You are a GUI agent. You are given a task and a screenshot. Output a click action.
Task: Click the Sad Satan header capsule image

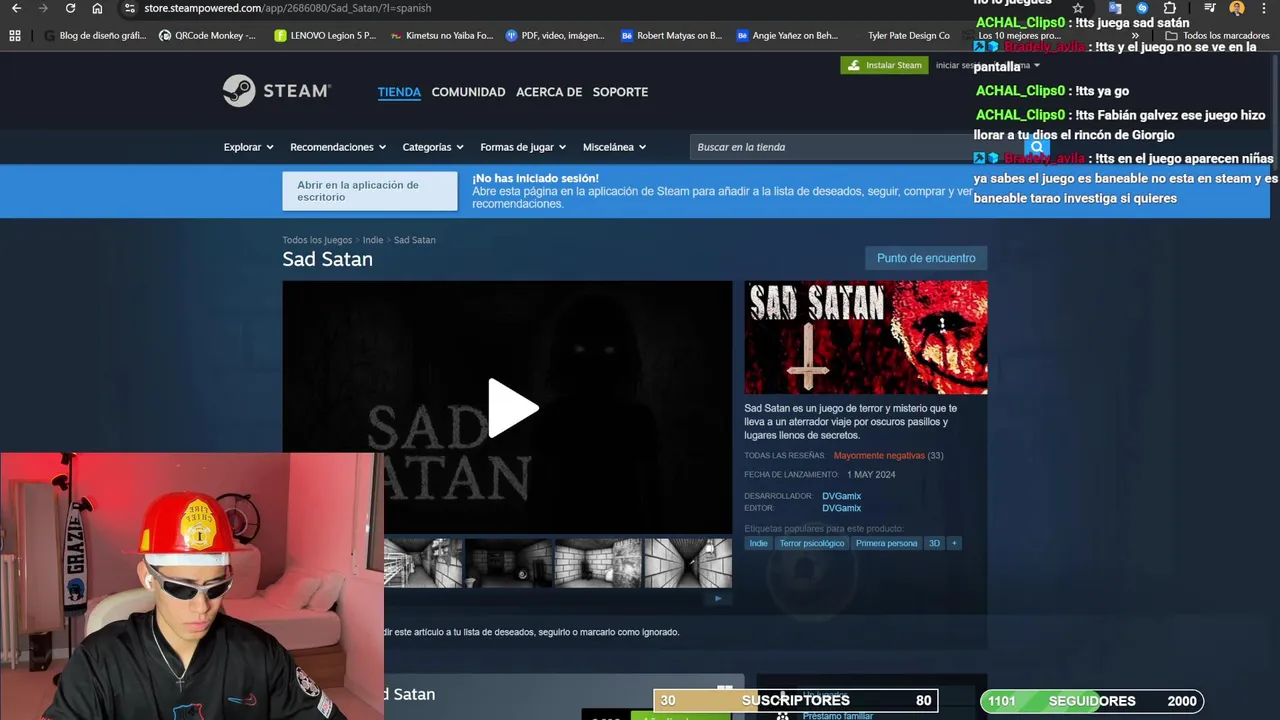865,337
